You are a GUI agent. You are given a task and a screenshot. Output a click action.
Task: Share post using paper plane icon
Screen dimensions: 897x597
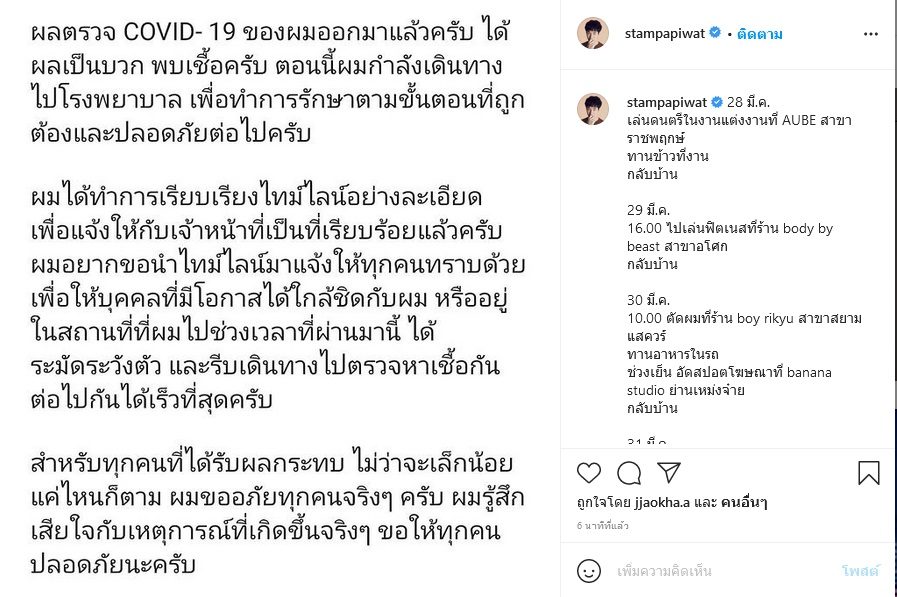pyautogui.click(x=669, y=472)
